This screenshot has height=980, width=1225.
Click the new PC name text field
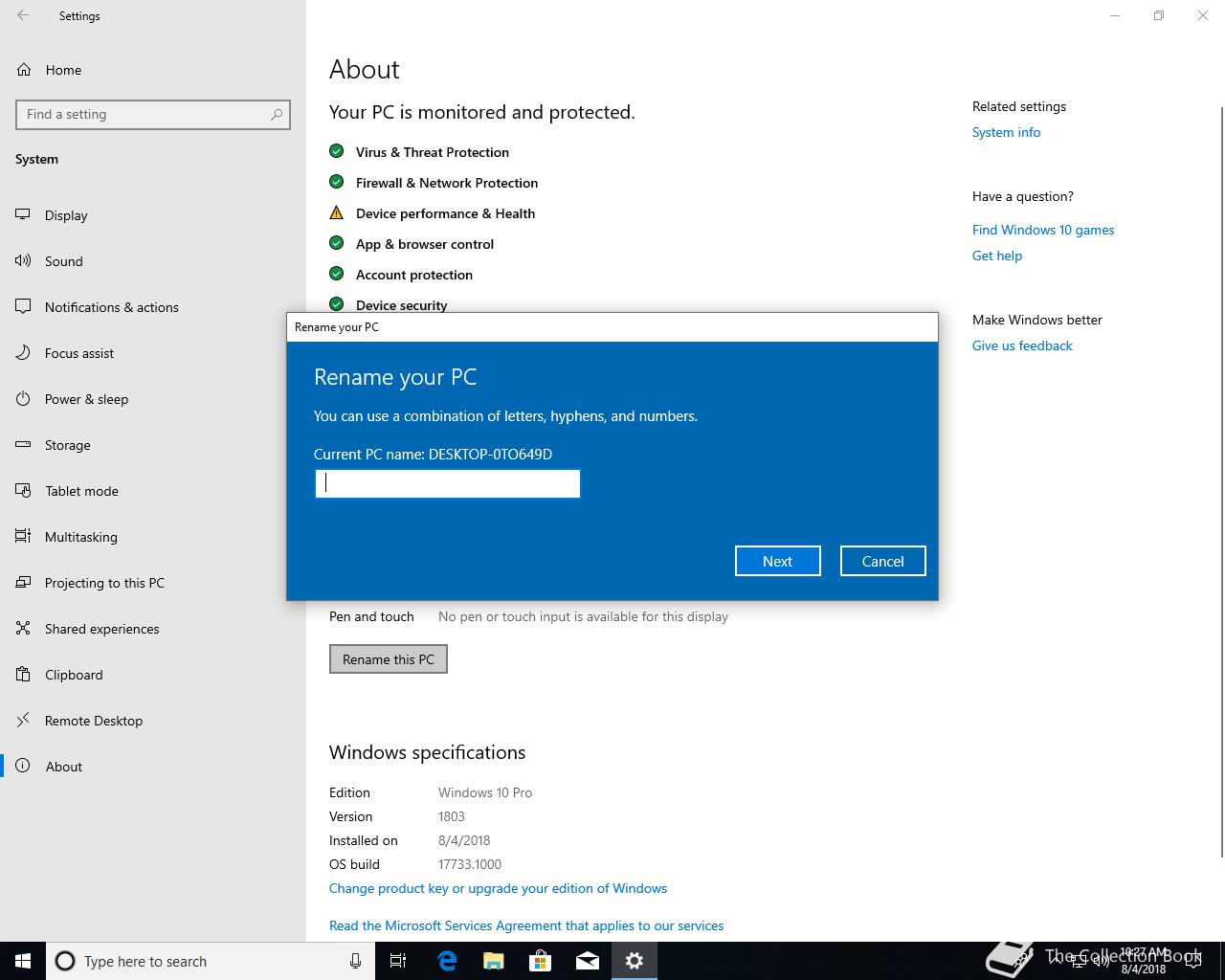point(448,483)
